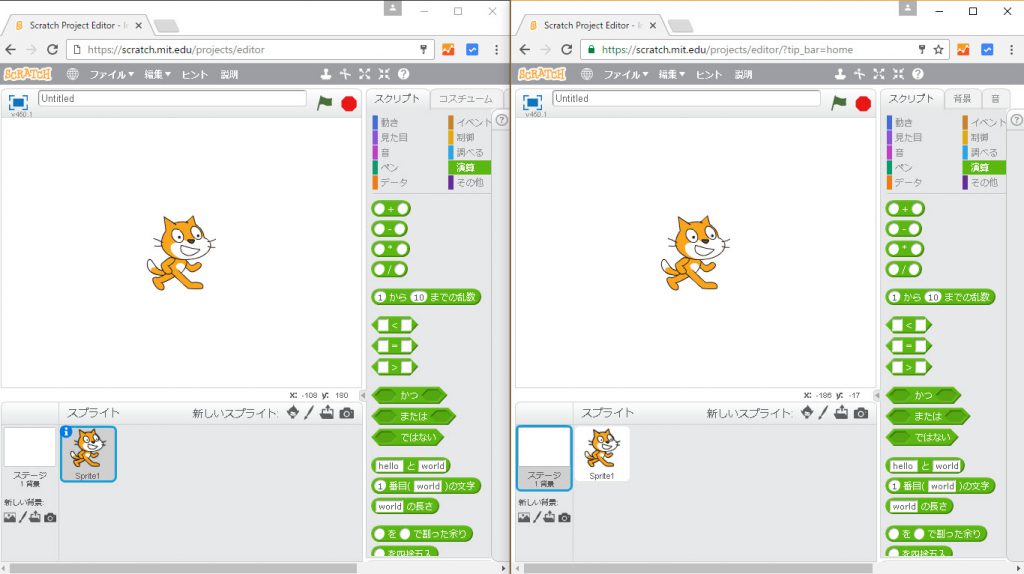Bookmark page star icon in right browser
Viewport: 1024px width, 574px height.
(x=938, y=50)
